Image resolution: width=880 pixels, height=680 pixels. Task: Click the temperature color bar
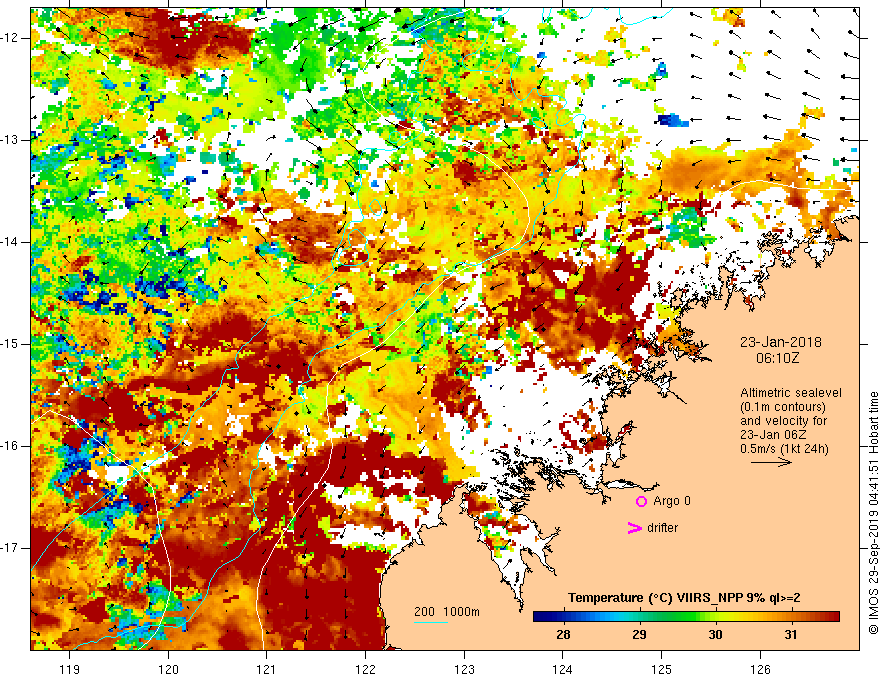click(x=686, y=617)
